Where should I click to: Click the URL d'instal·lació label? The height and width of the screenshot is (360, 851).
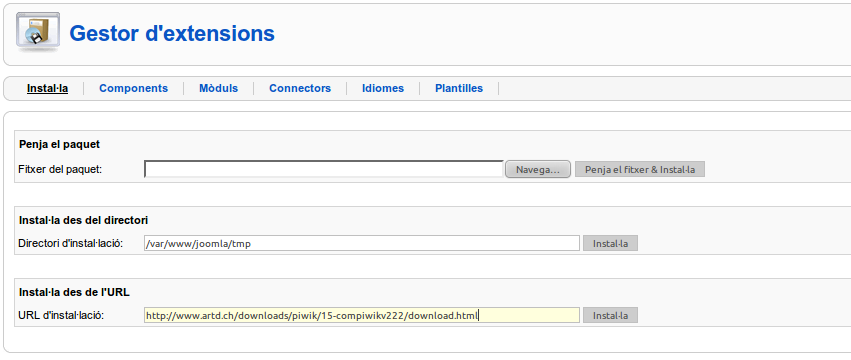[61, 315]
